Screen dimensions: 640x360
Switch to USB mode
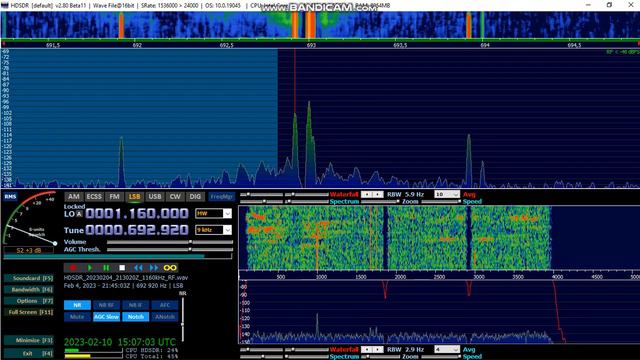point(155,197)
